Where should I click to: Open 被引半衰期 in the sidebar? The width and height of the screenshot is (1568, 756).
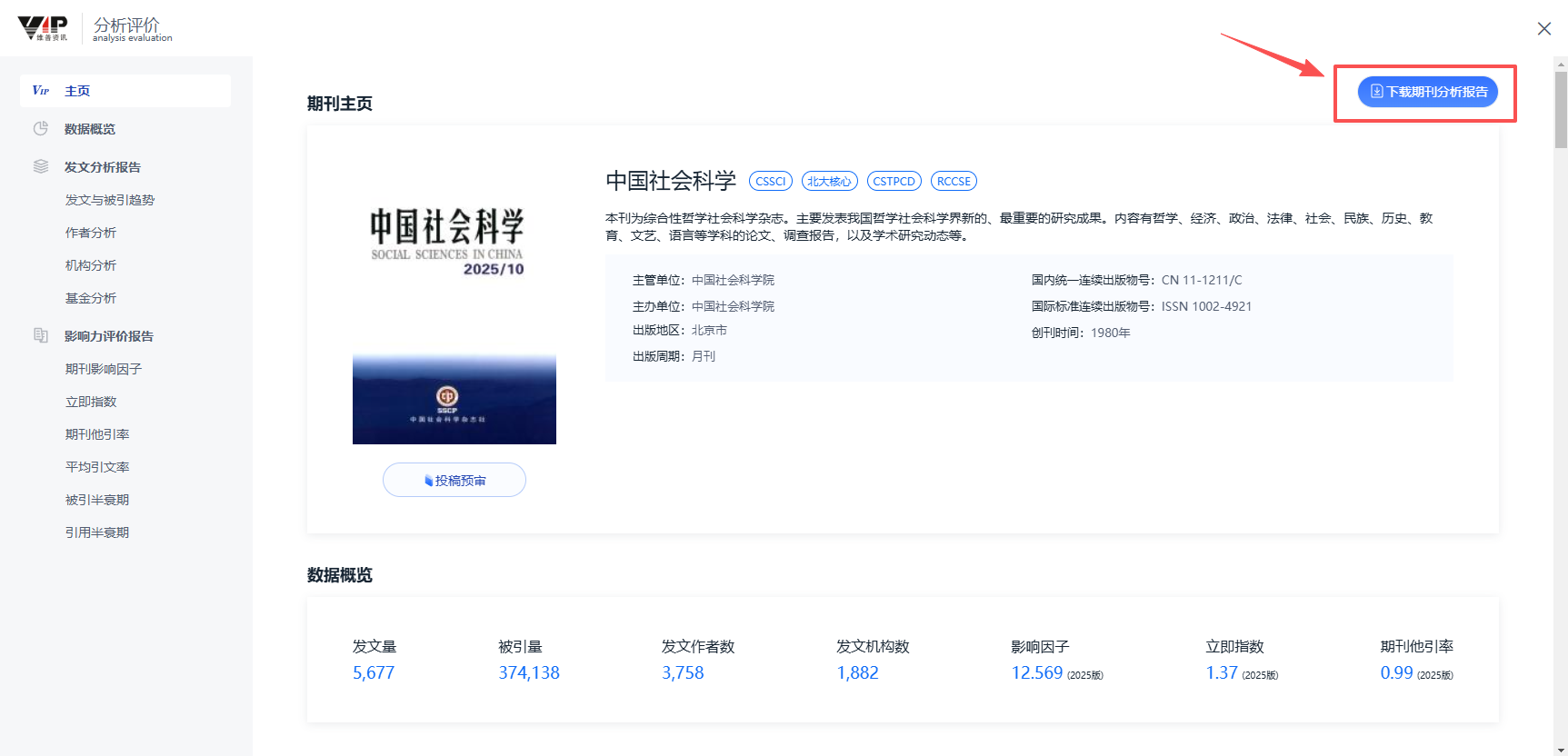(x=97, y=500)
